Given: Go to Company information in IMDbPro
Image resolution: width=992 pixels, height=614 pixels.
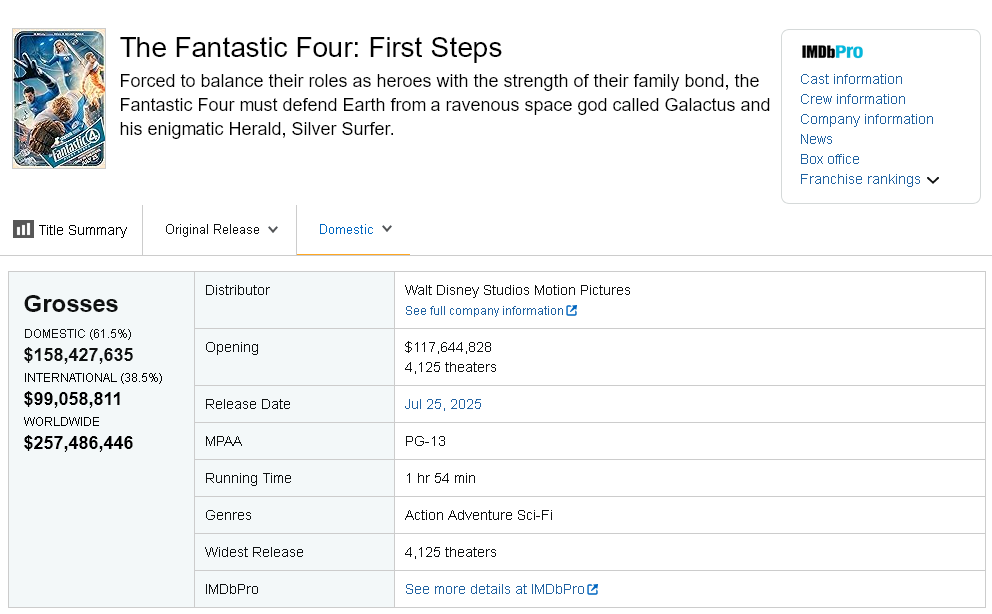Looking at the screenshot, I should point(866,120).
